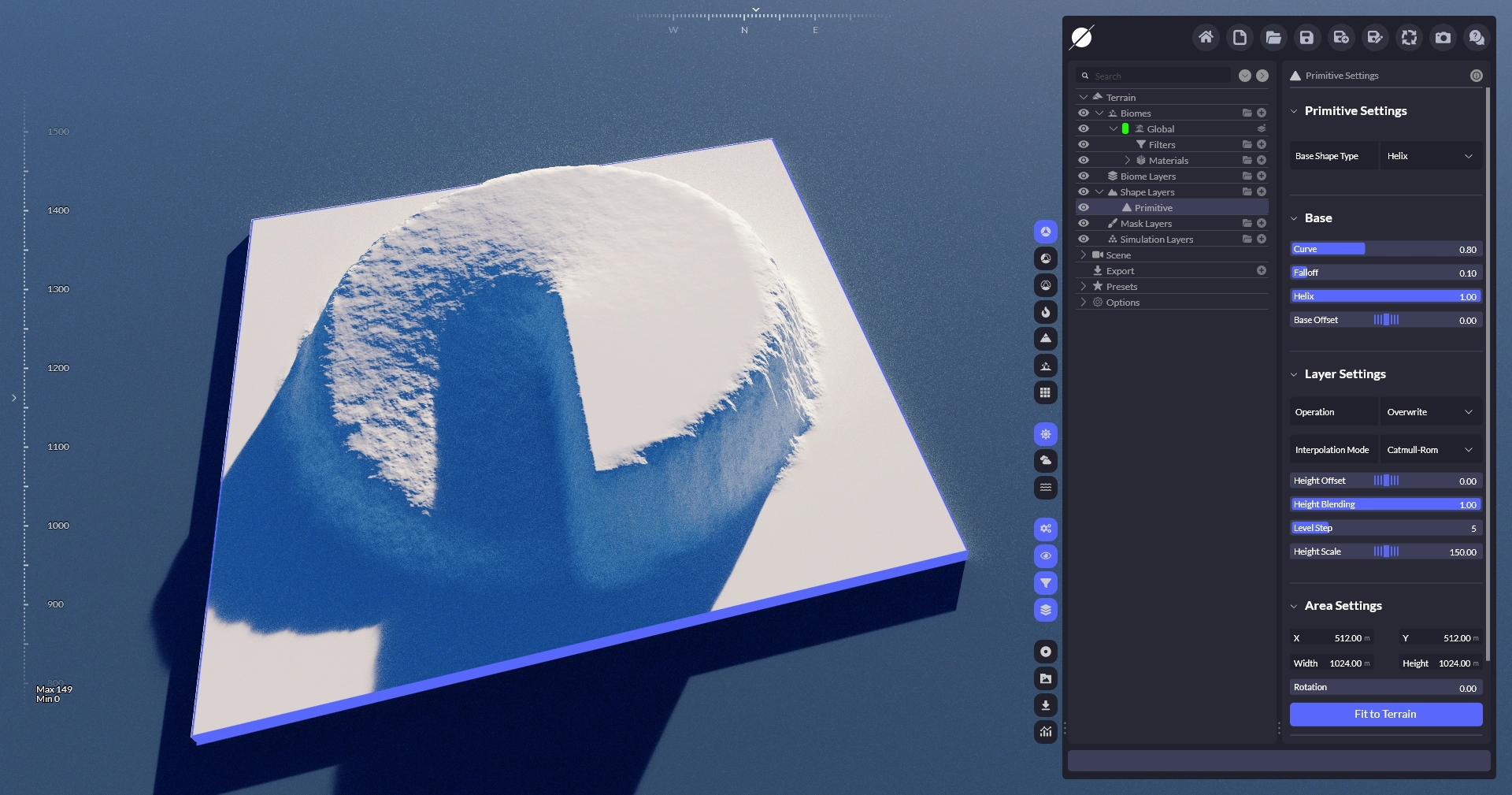Save project with the floppy disk icon
Screen dimensions: 1512x795
(1307, 37)
